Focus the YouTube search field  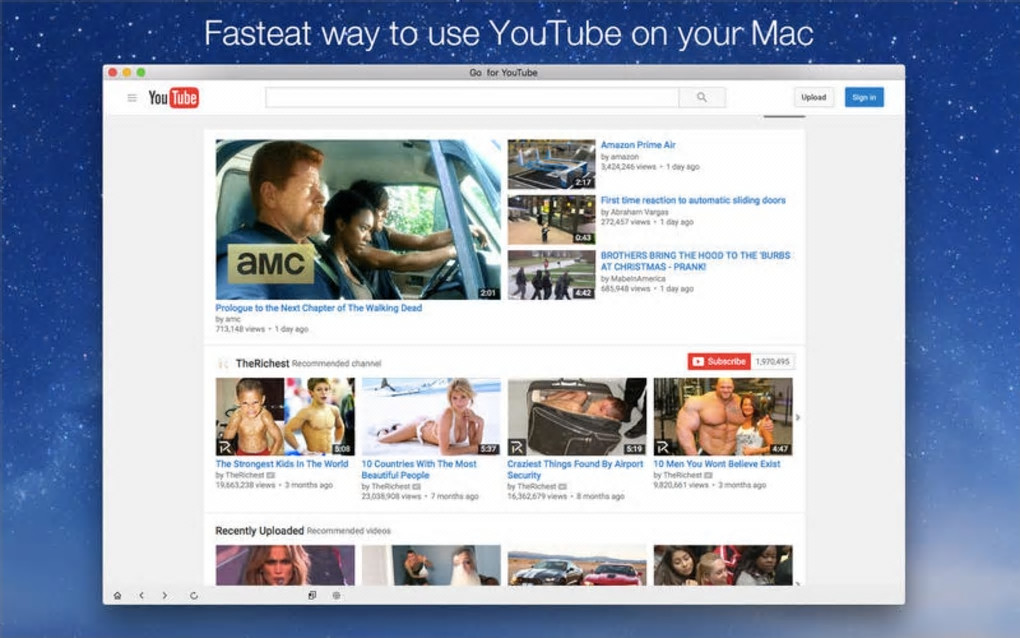472,97
